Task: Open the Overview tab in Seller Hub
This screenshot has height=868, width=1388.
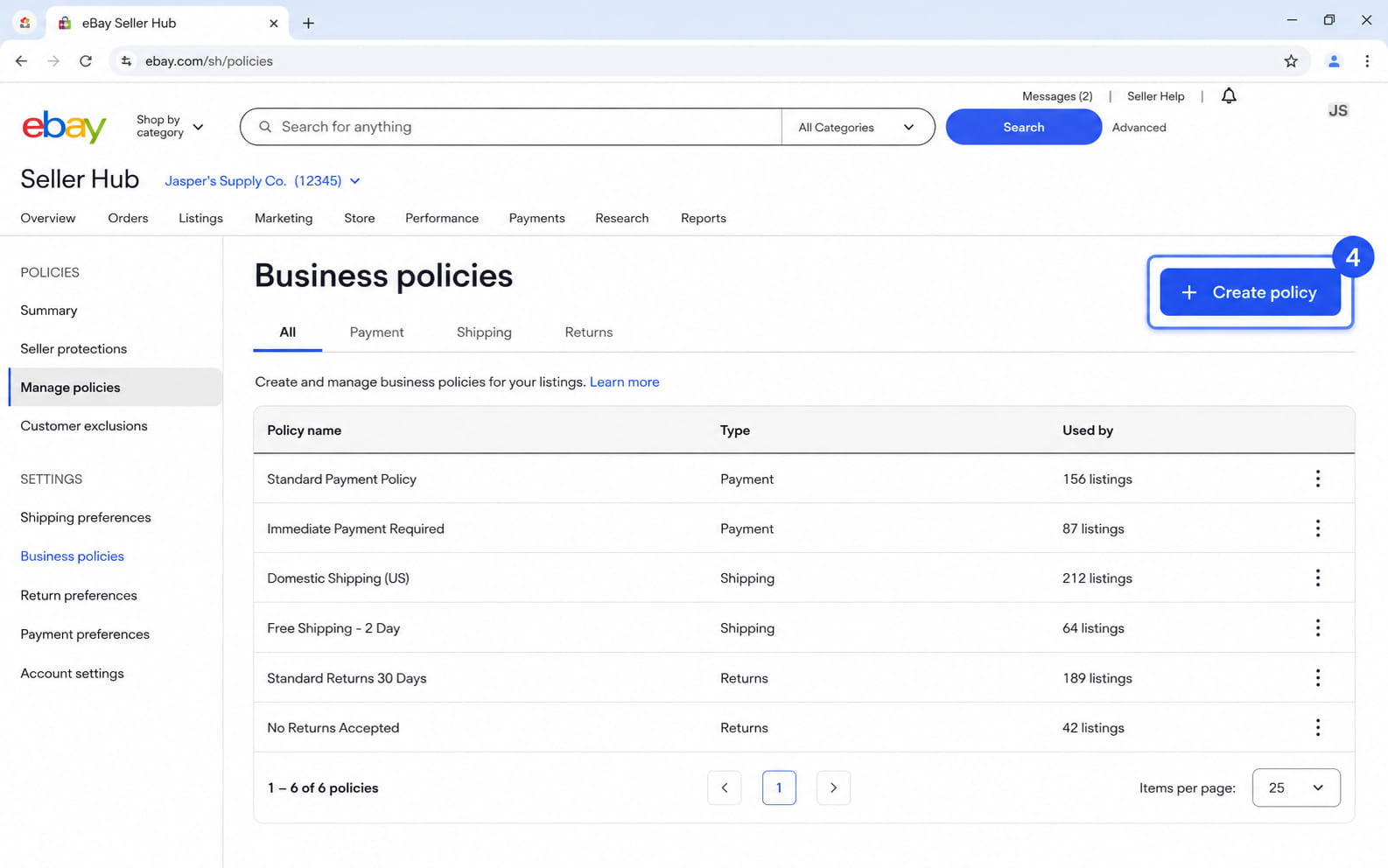Action: (48, 218)
